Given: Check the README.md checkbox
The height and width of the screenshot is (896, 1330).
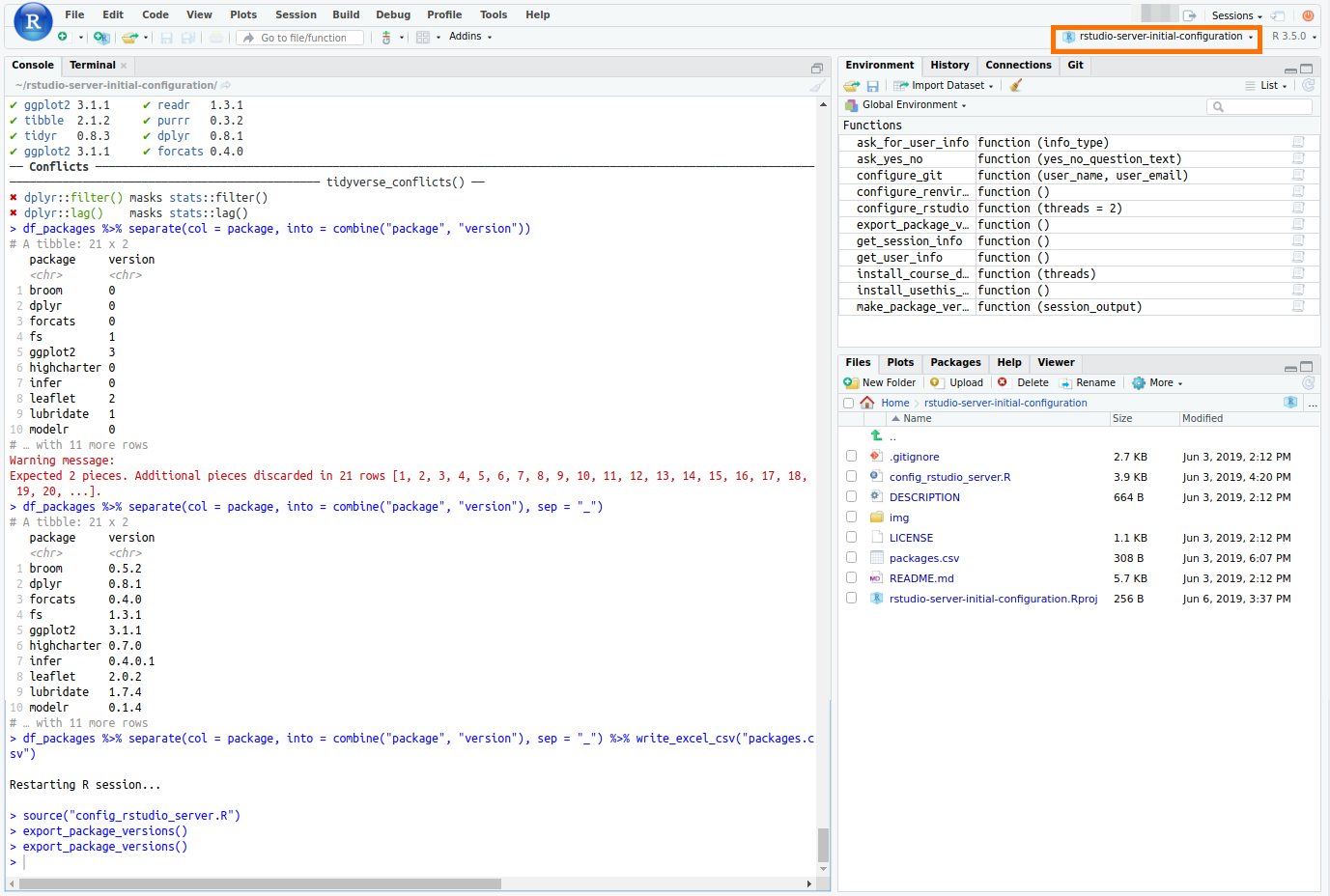Looking at the screenshot, I should tap(851, 577).
